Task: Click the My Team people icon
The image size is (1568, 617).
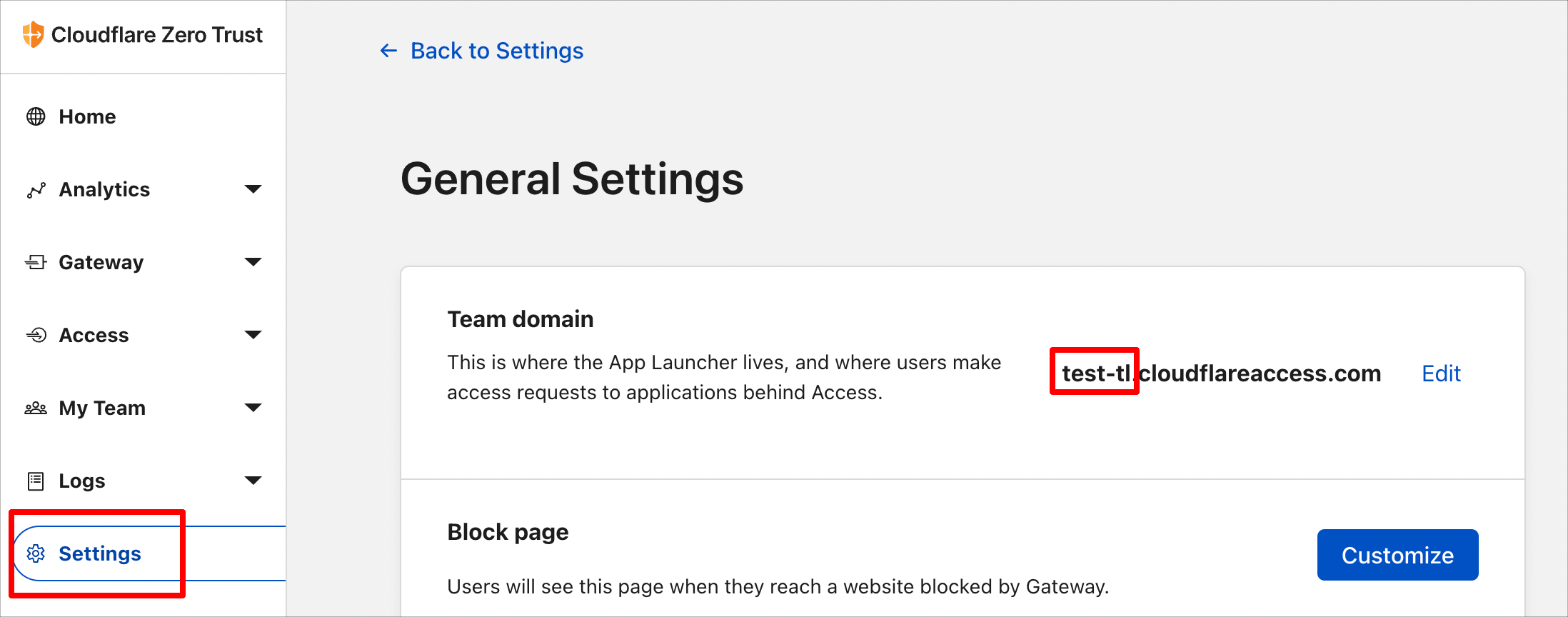Action: [x=36, y=408]
